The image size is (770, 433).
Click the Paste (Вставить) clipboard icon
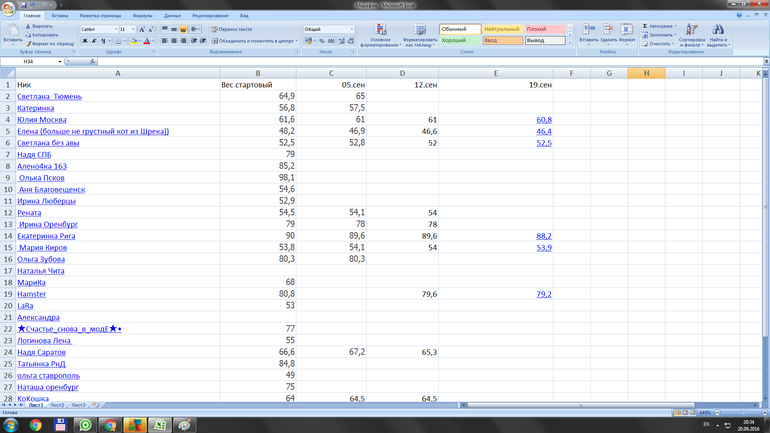[x=11, y=31]
